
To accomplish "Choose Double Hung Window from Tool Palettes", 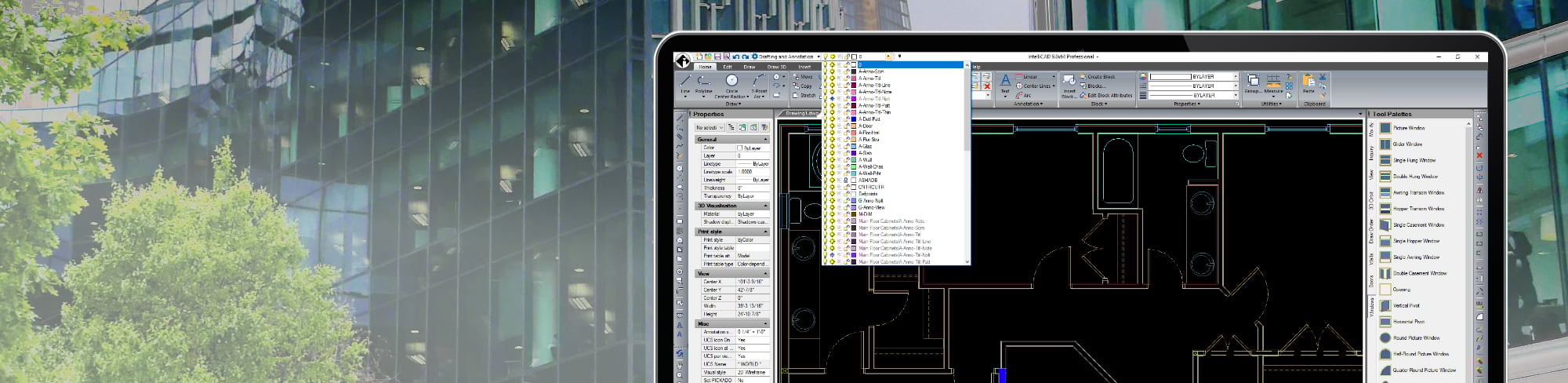I will point(1414,177).
